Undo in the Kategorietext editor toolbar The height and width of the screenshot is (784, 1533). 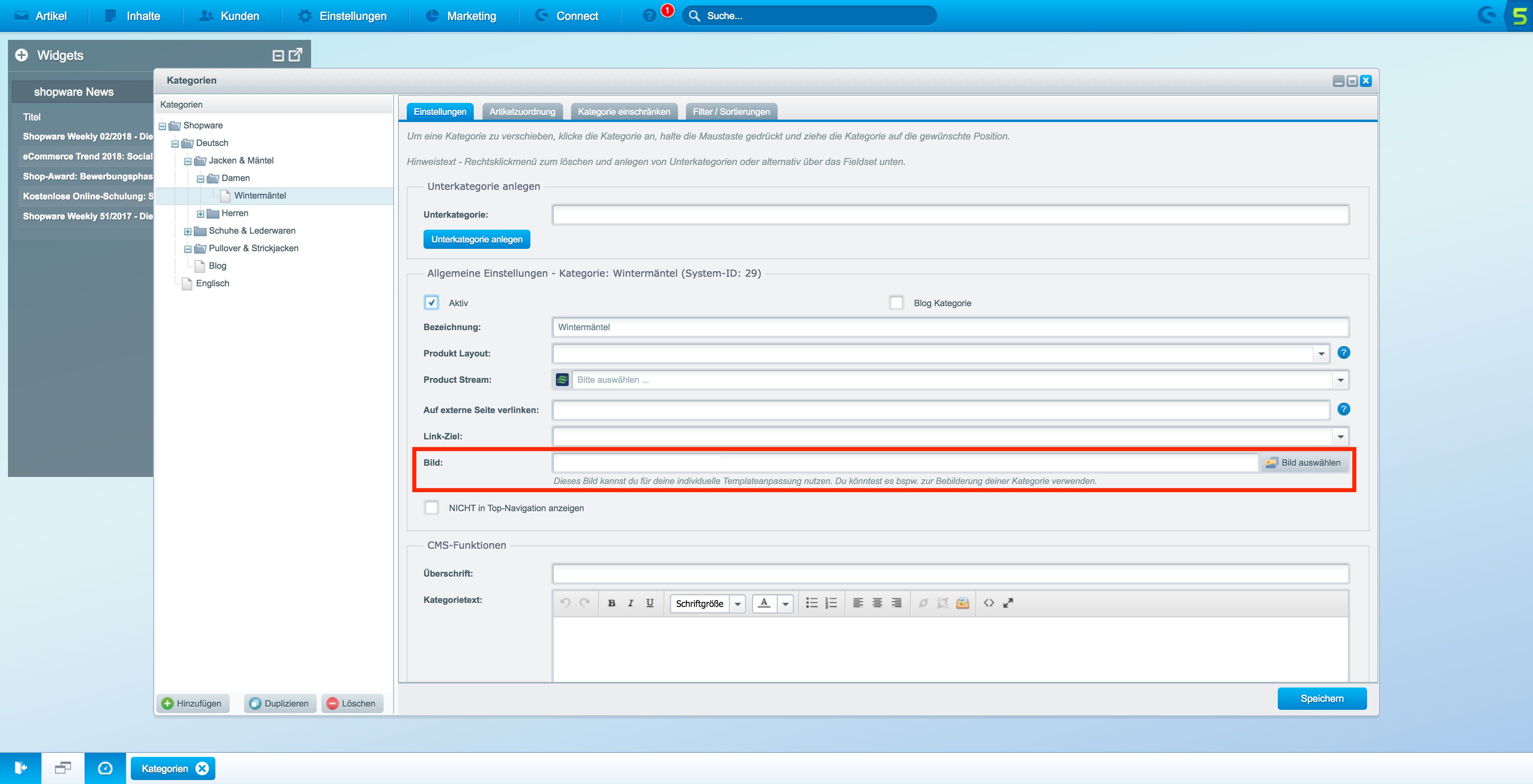(566, 603)
